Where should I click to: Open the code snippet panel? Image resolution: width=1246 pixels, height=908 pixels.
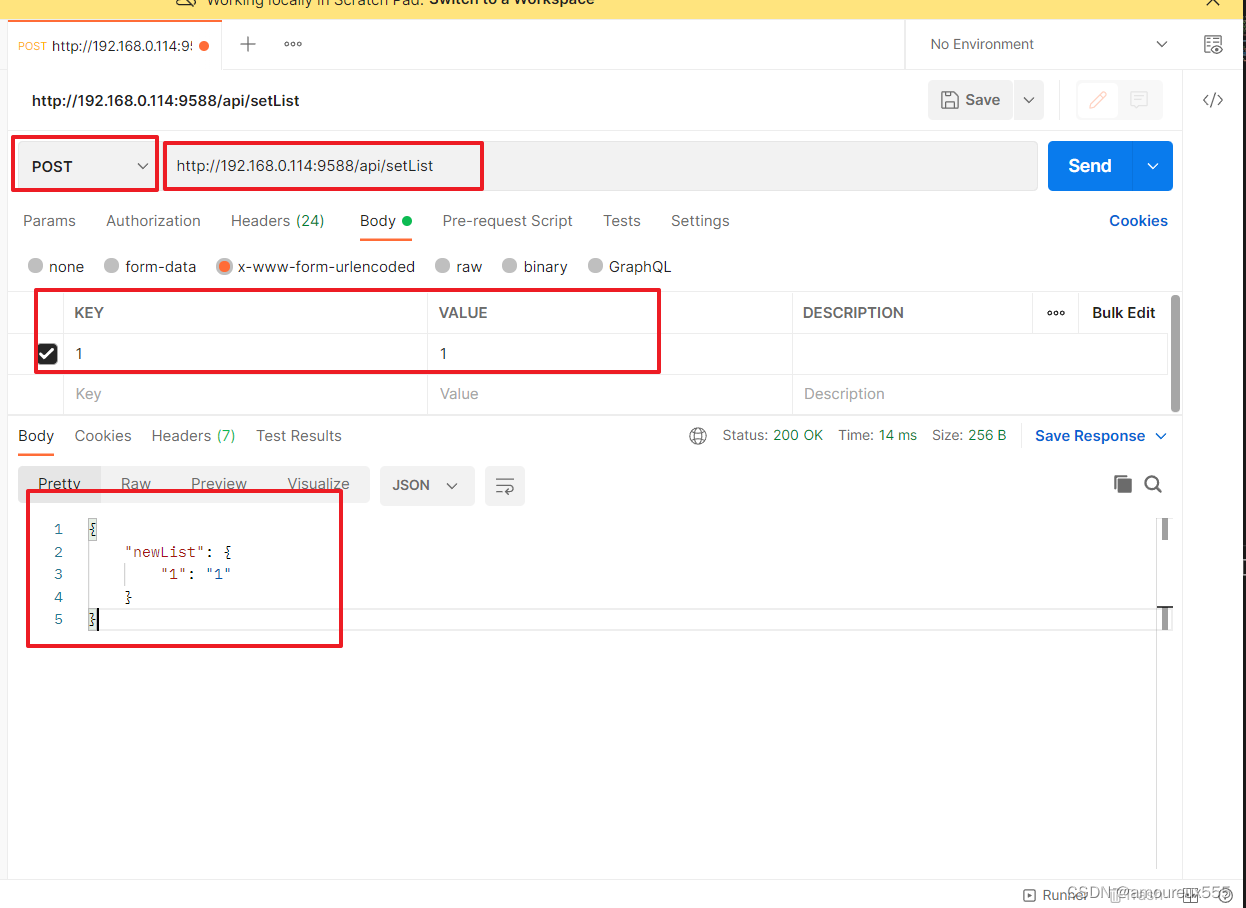[1212, 99]
